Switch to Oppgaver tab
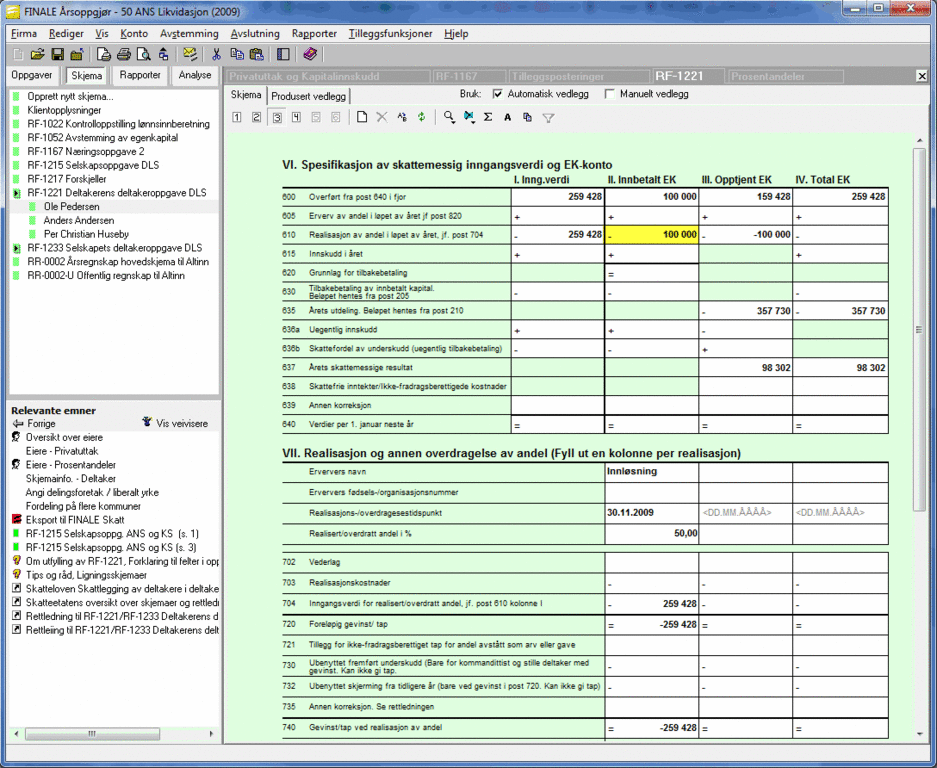The image size is (937, 768). click(32, 75)
